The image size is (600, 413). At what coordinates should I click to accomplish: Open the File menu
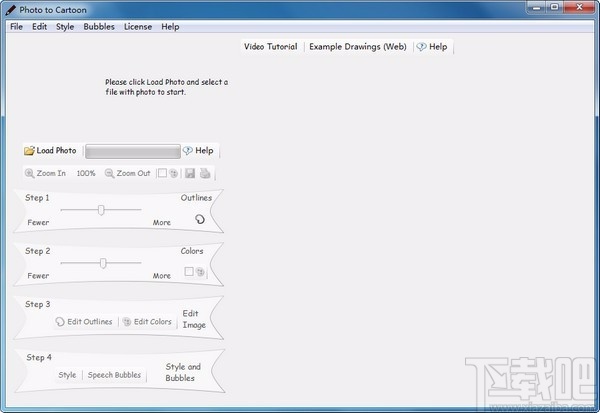click(16, 27)
